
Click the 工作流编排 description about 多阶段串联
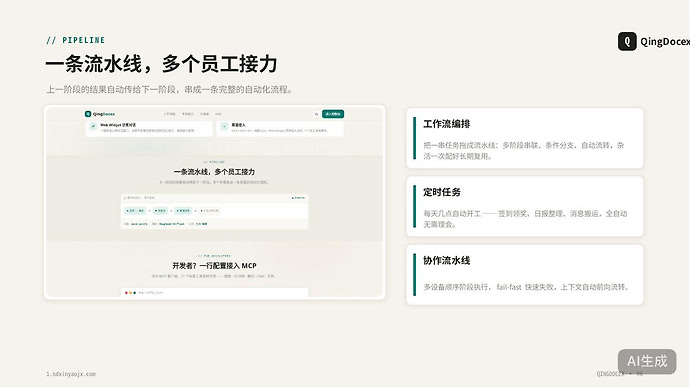(x=524, y=151)
